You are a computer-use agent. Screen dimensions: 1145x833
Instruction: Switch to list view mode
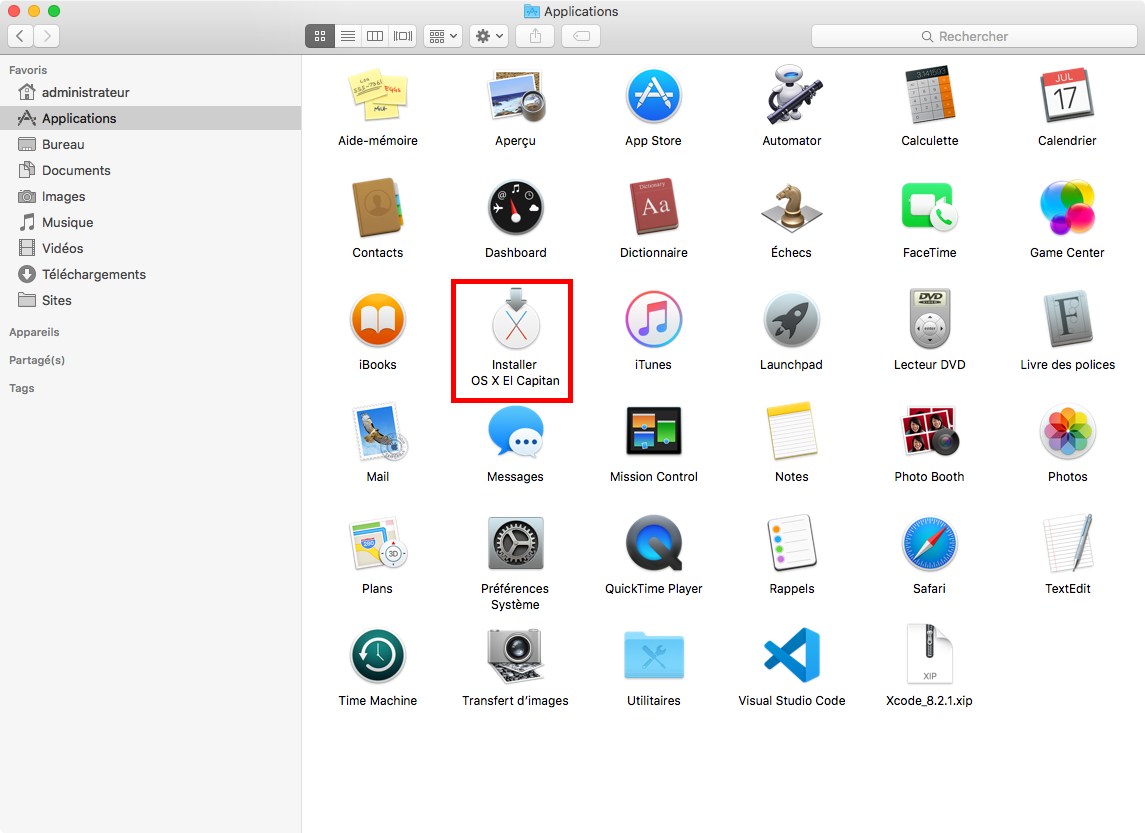(348, 36)
